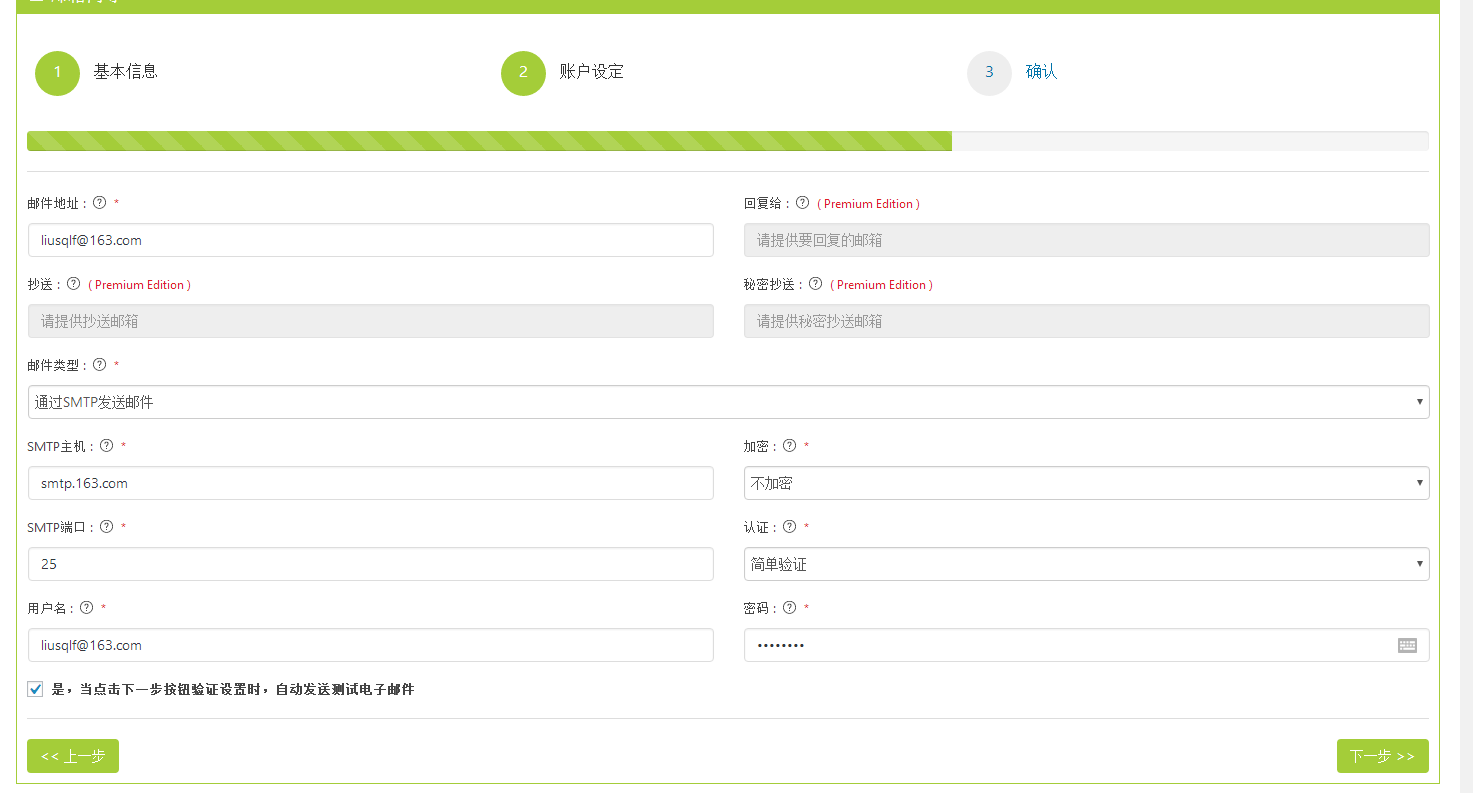Viewport: 1473px width, 793px height.
Task: Click help icon next to 秘密抄送 label
Action: (815, 284)
